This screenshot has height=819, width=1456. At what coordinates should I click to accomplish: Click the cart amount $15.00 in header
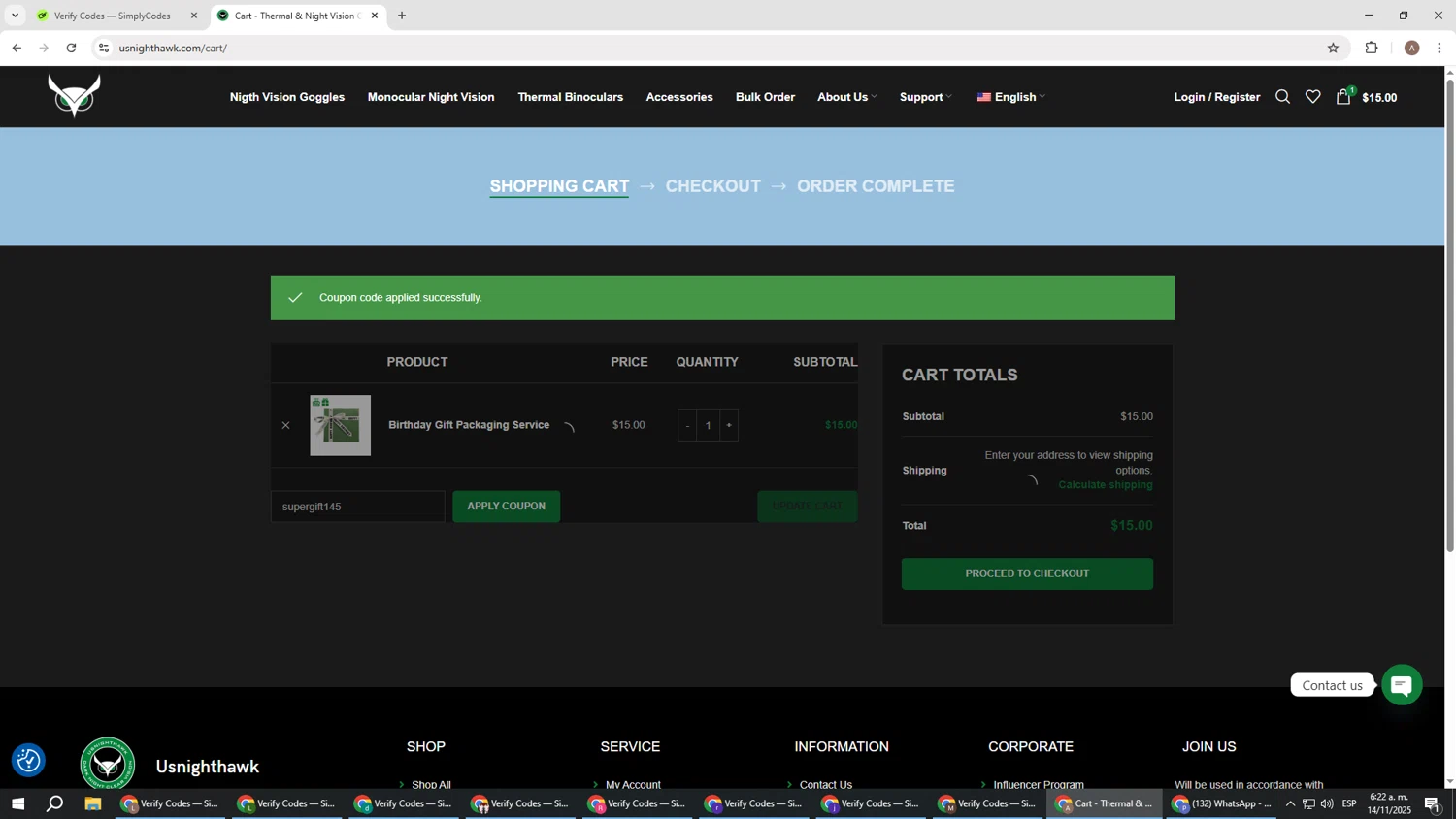[x=1379, y=98]
